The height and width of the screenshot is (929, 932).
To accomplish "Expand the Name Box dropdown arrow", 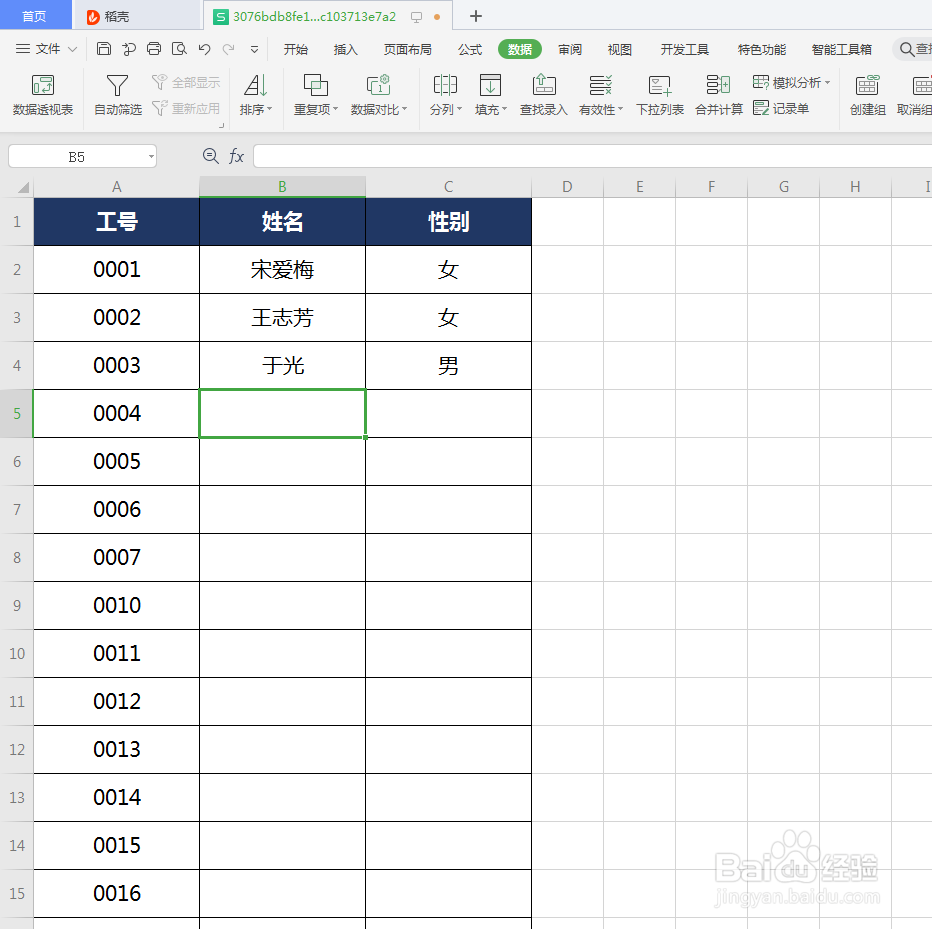I will click(x=152, y=157).
